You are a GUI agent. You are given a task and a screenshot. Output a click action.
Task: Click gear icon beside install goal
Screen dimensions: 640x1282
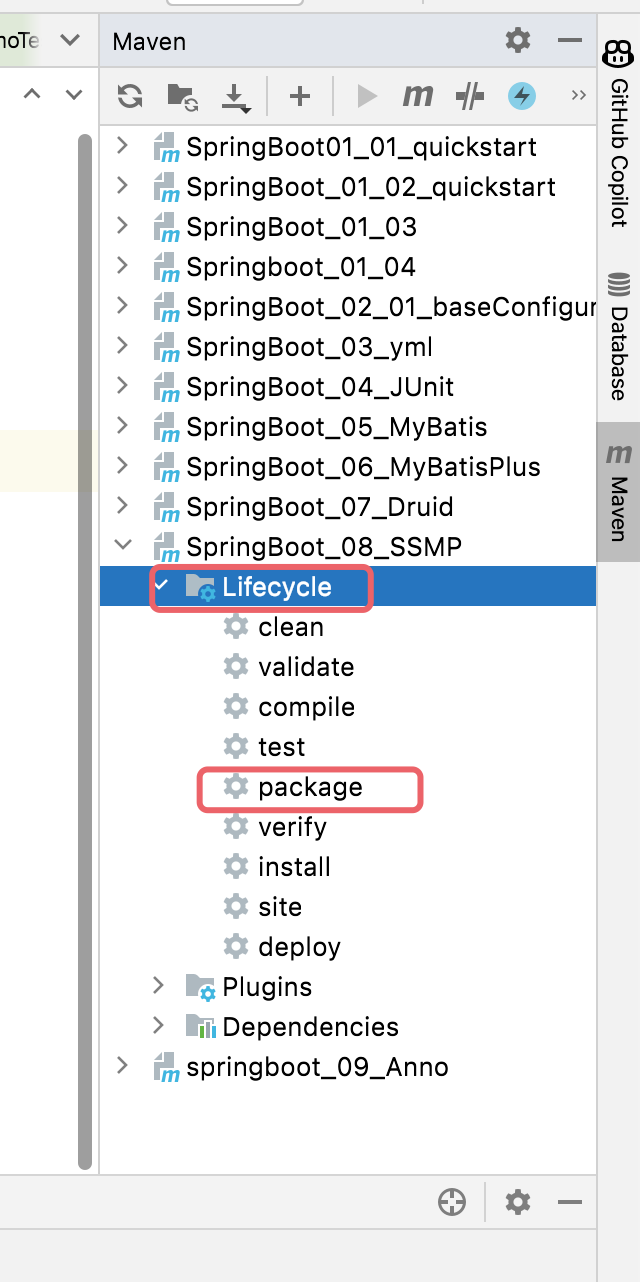pyautogui.click(x=236, y=867)
